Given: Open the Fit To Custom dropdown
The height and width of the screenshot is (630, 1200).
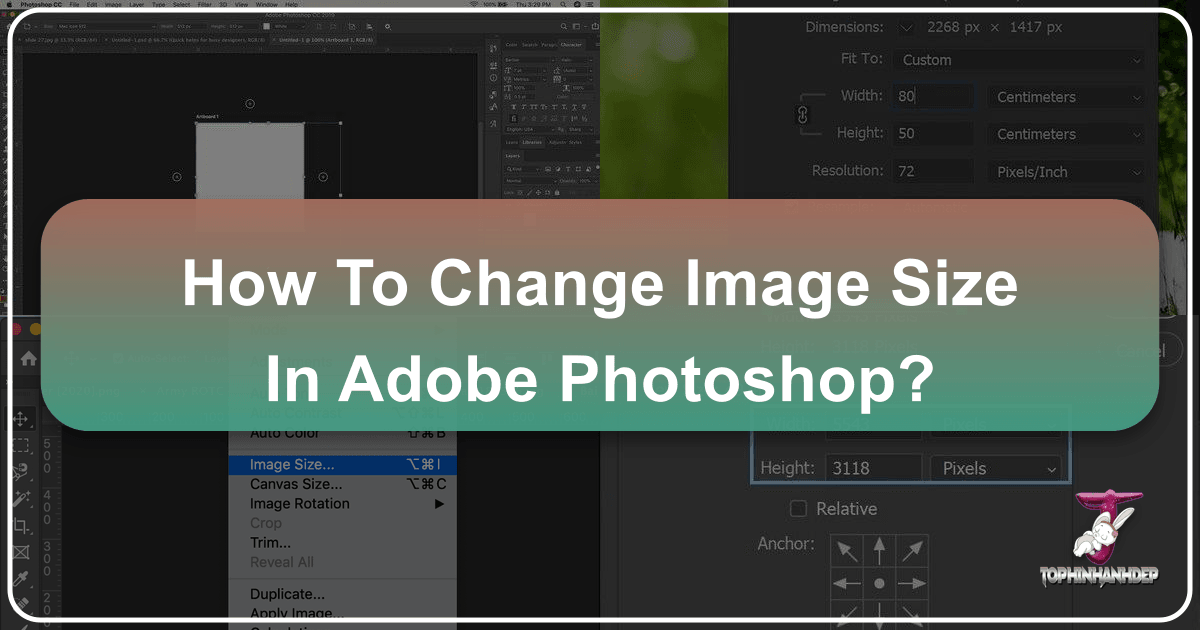Looking at the screenshot, I should pos(1019,60).
